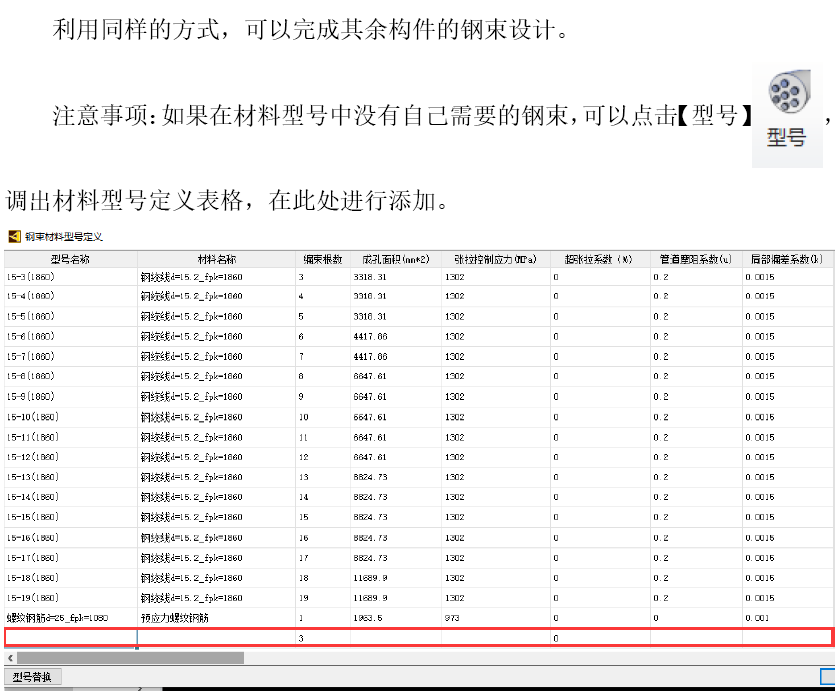Click the 0.001 deviation coefficient cell
This screenshot has width=838, height=695.
tap(787, 618)
